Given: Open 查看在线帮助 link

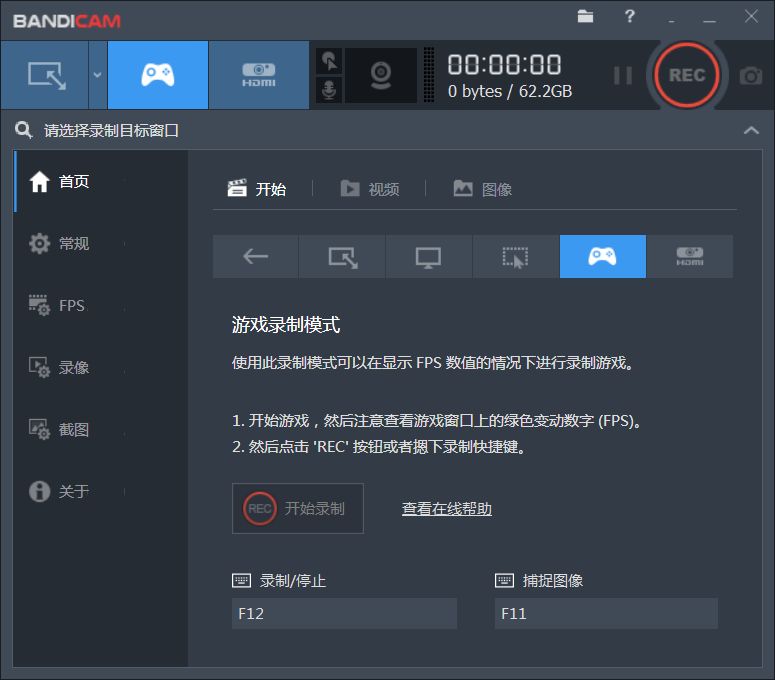Looking at the screenshot, I should (446, 509).
